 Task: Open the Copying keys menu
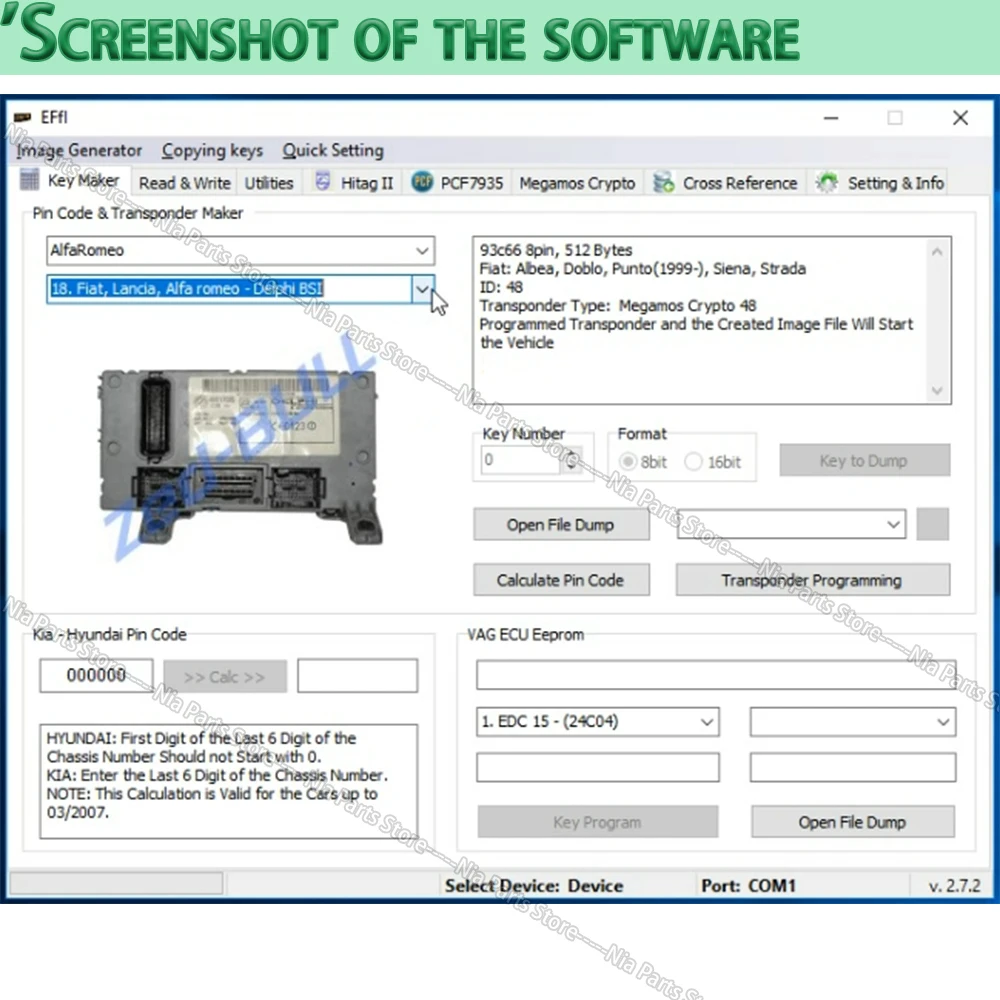pyautogui.click(x=212, y=151)
